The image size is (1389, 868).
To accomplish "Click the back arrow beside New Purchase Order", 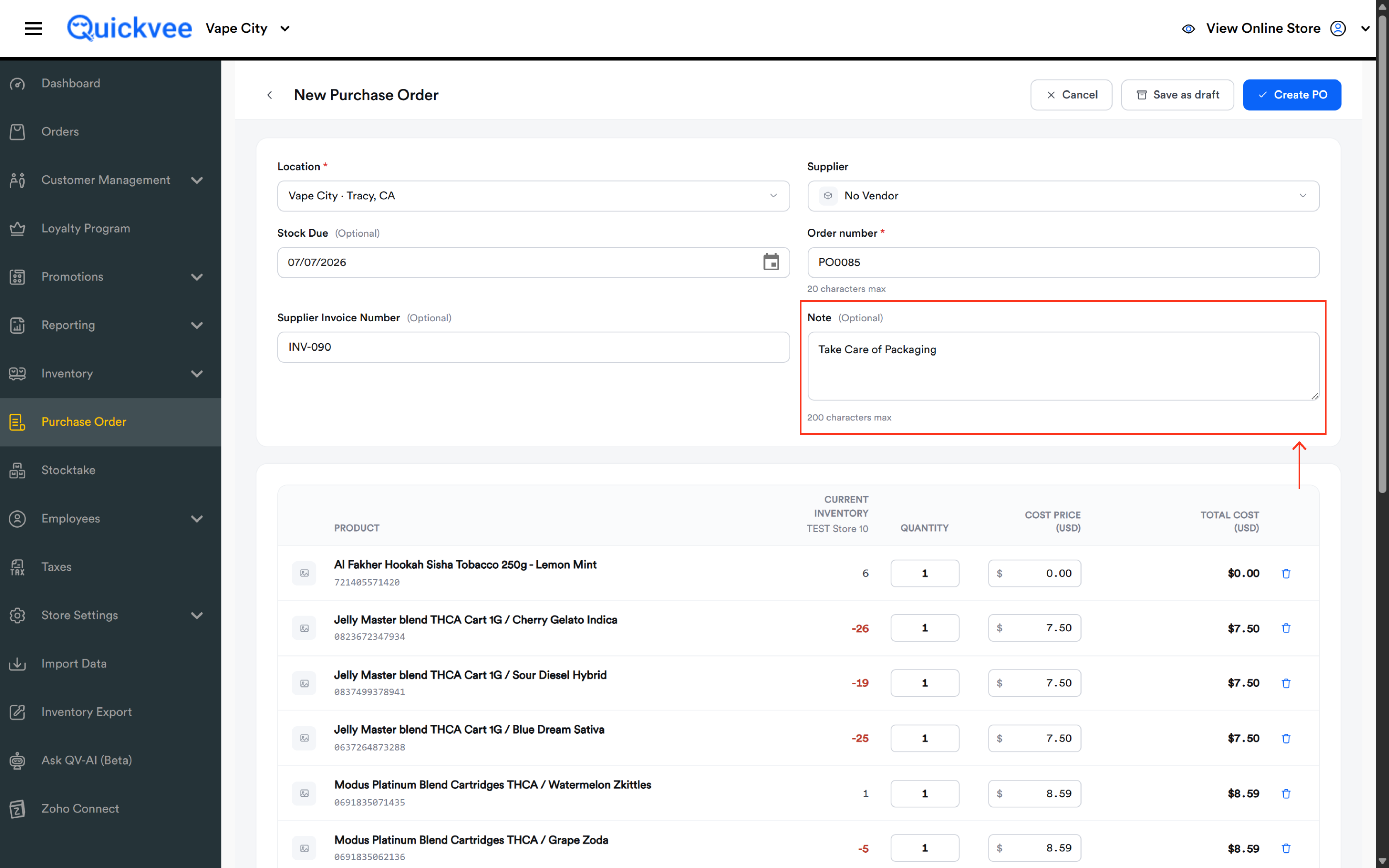I will click(270, 95).
